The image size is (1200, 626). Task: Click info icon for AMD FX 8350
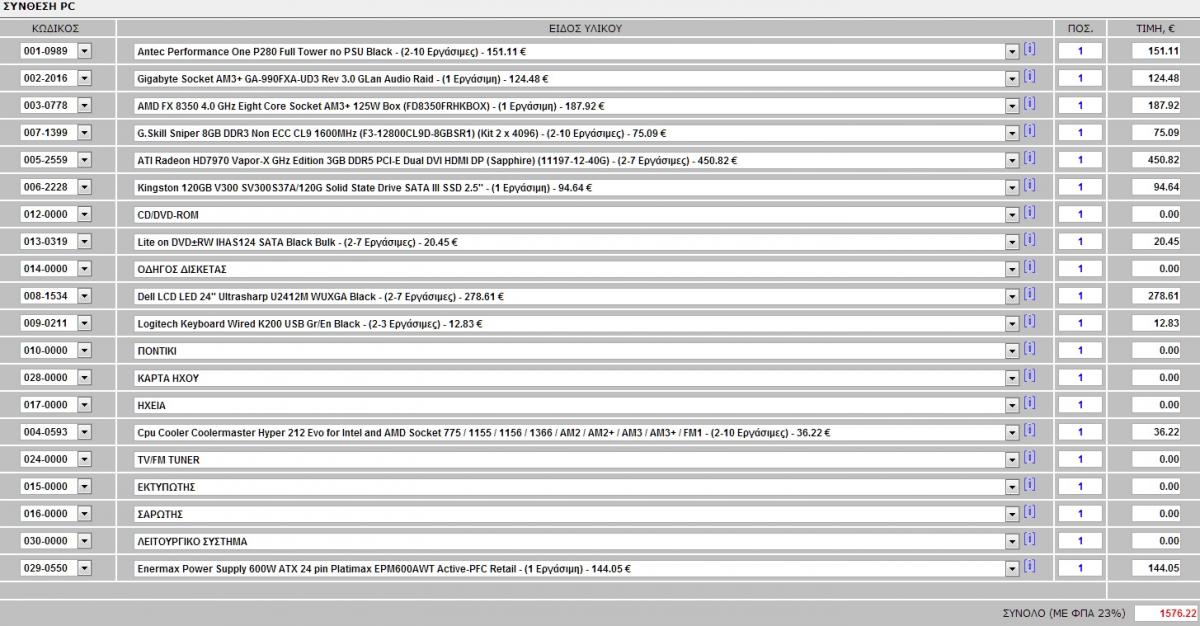[1029, 102]
